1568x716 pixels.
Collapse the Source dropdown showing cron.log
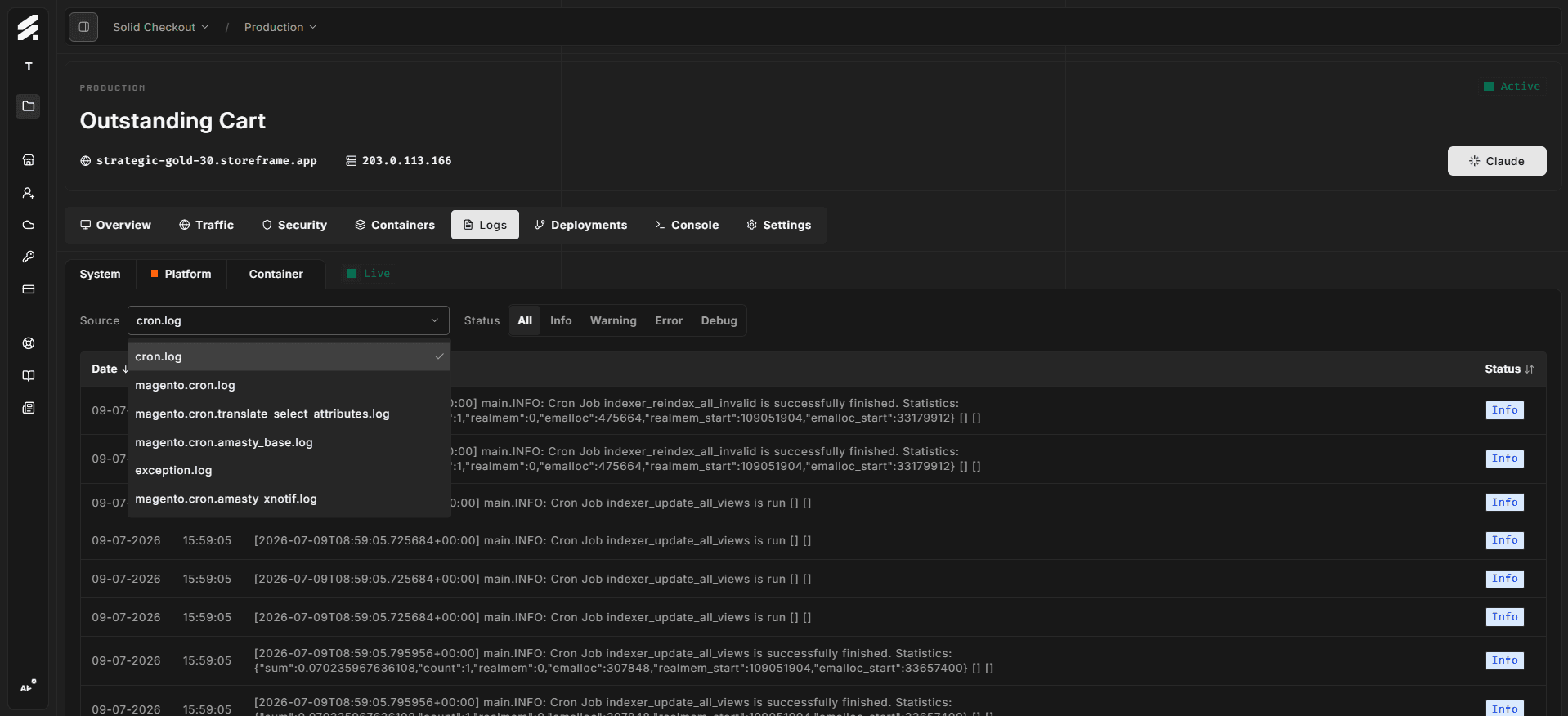(x=289, y=320)
